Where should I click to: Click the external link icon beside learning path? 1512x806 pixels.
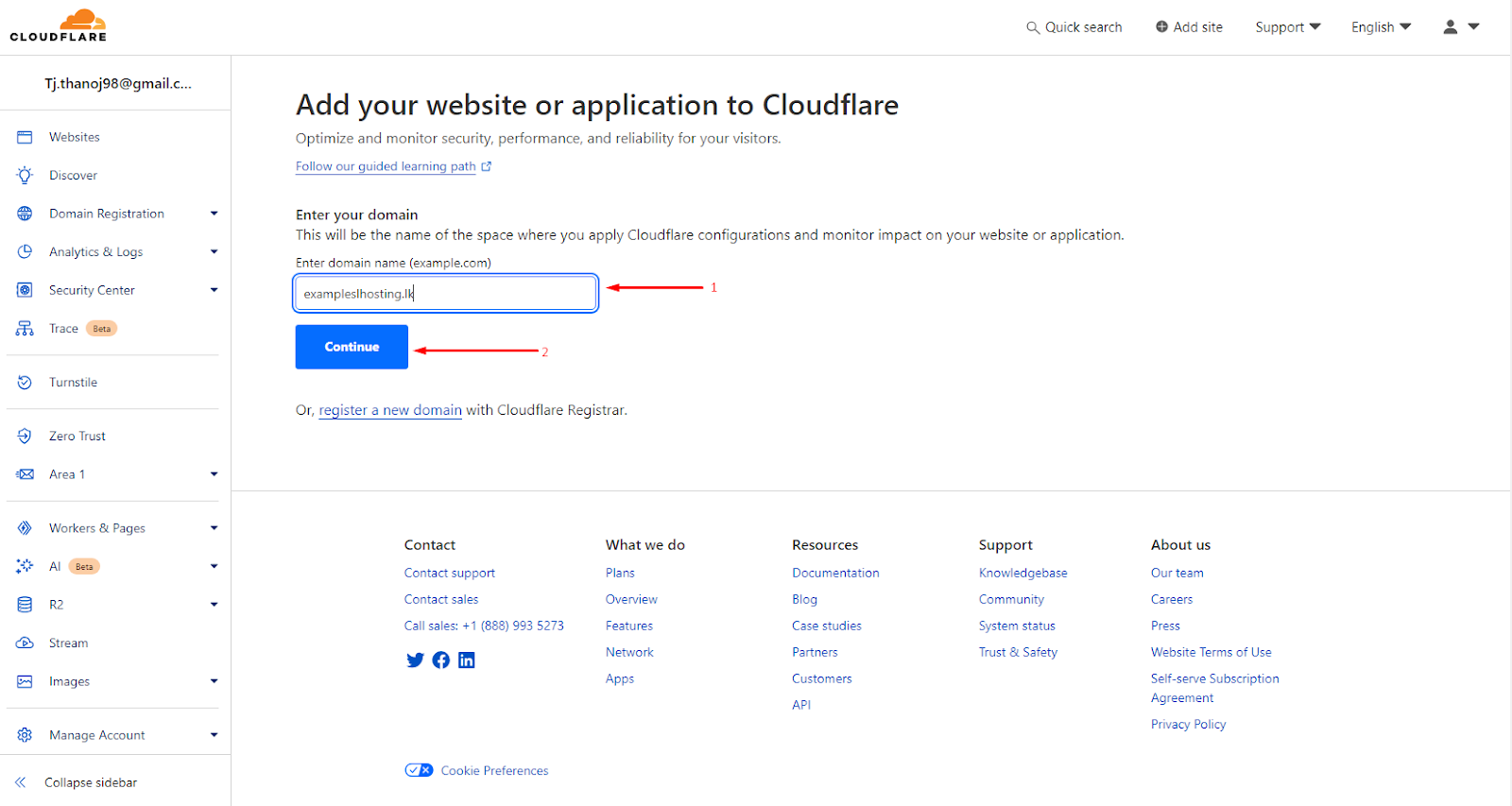tap(487, 166)
